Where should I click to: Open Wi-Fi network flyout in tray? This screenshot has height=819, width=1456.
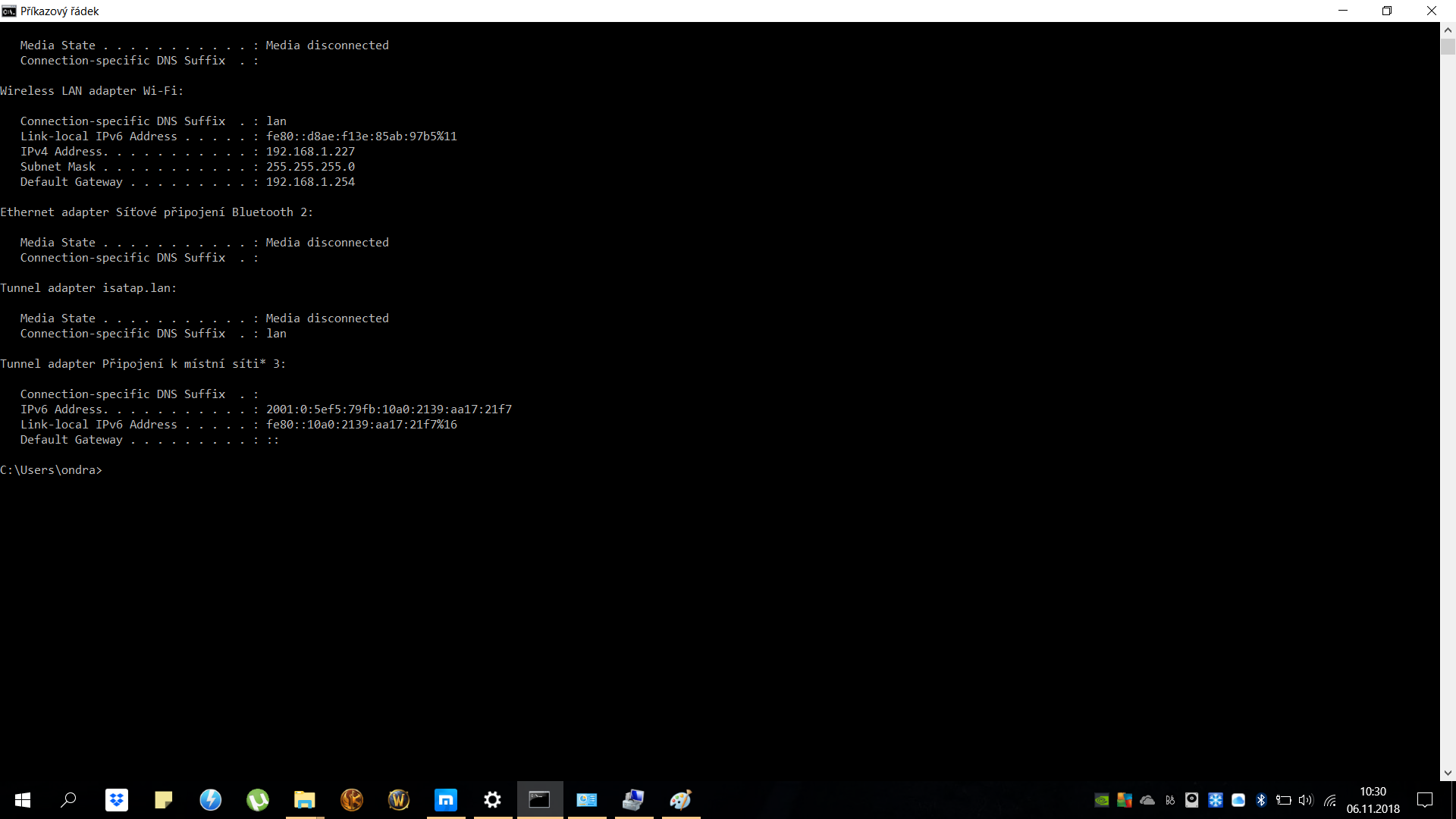[1330, 800]
